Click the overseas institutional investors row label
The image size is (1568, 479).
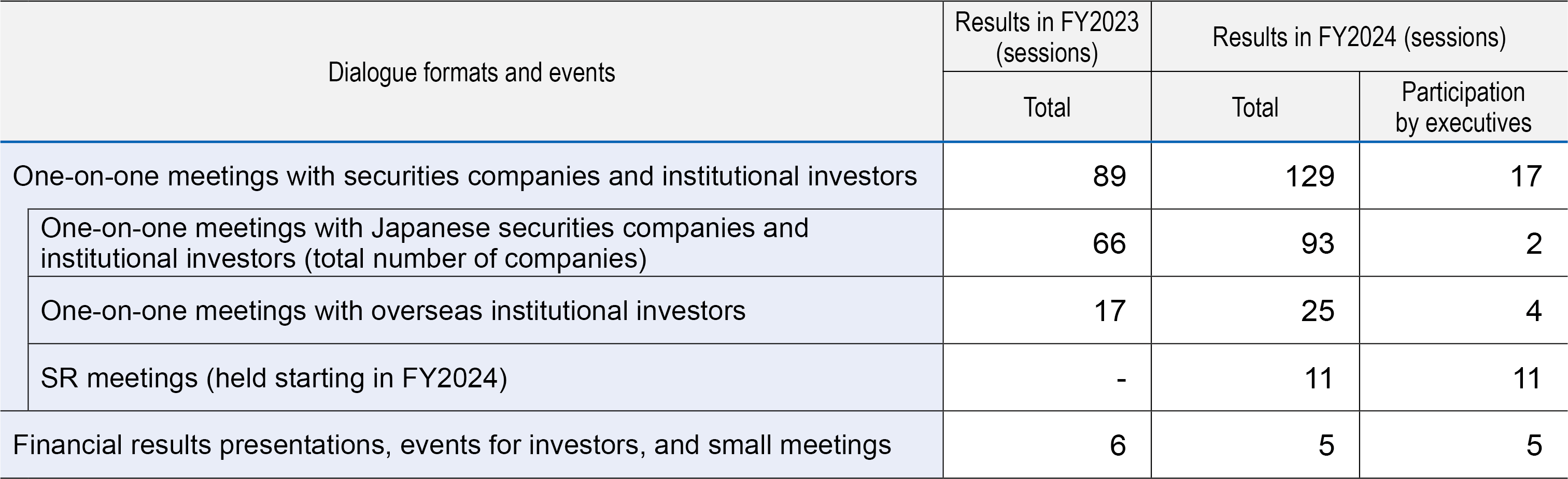pos(392,311)
